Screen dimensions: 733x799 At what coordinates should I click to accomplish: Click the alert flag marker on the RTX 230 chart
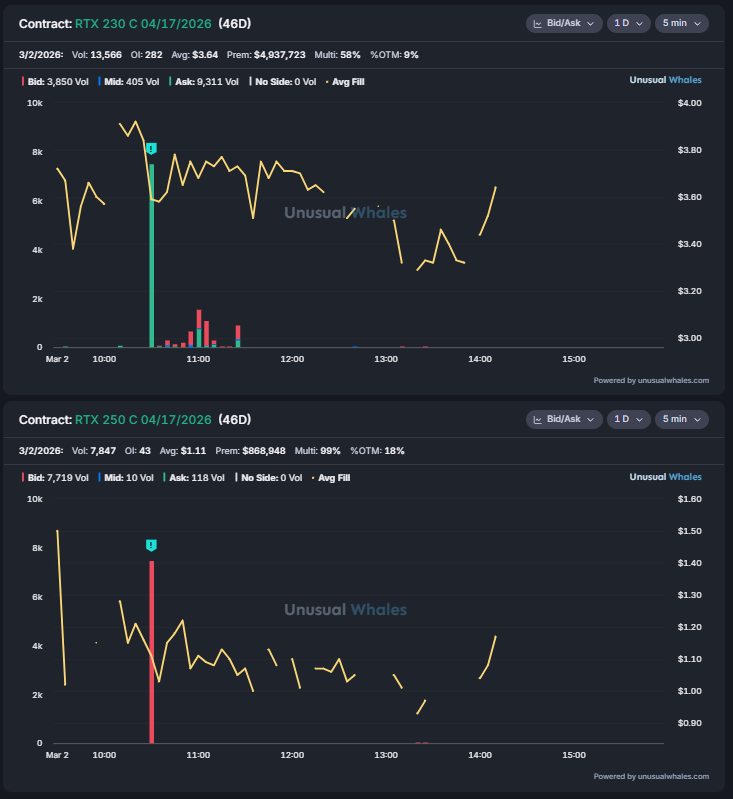pyautogui.click(x=151, y=149)
